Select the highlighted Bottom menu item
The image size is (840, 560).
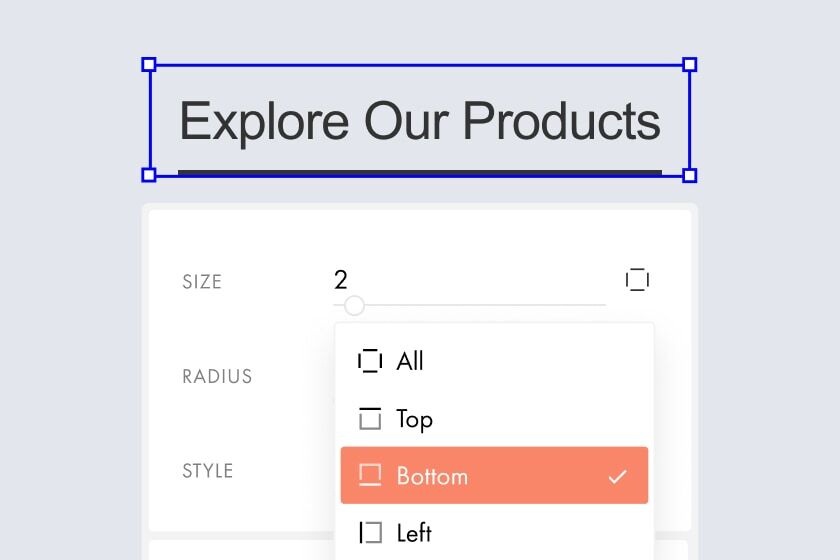point(494,475)
